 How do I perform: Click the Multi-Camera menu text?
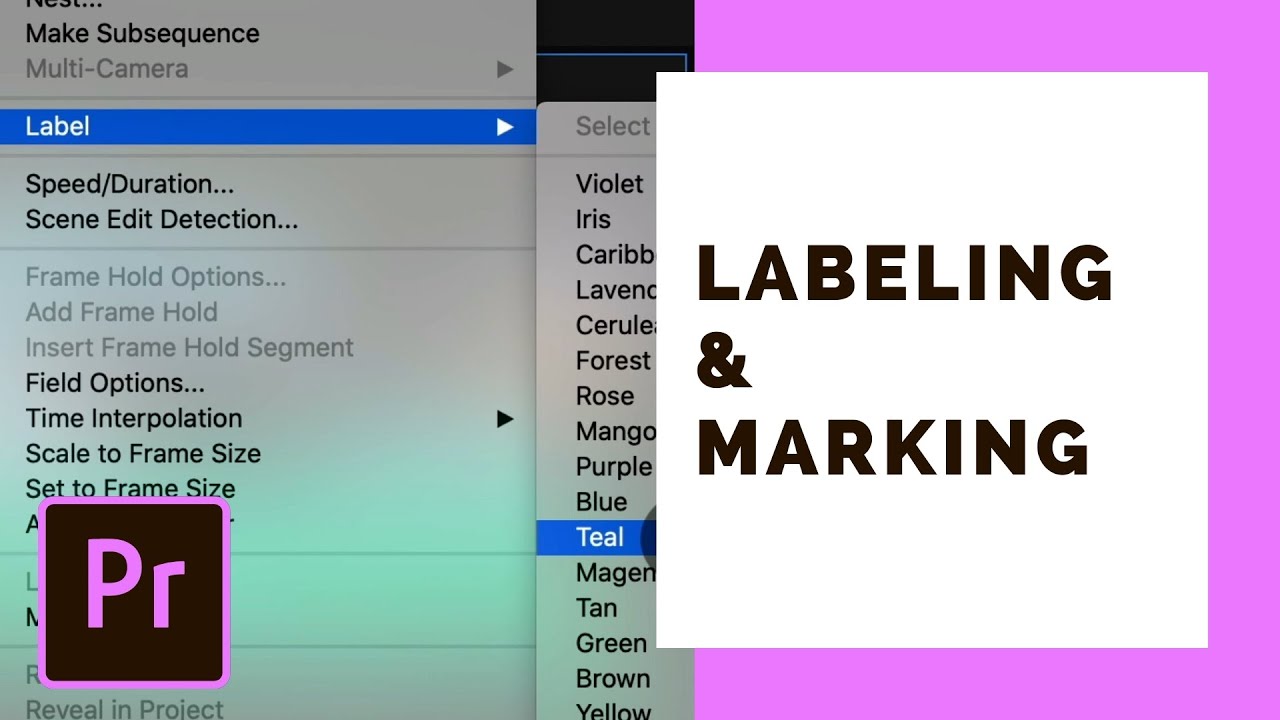106,69
